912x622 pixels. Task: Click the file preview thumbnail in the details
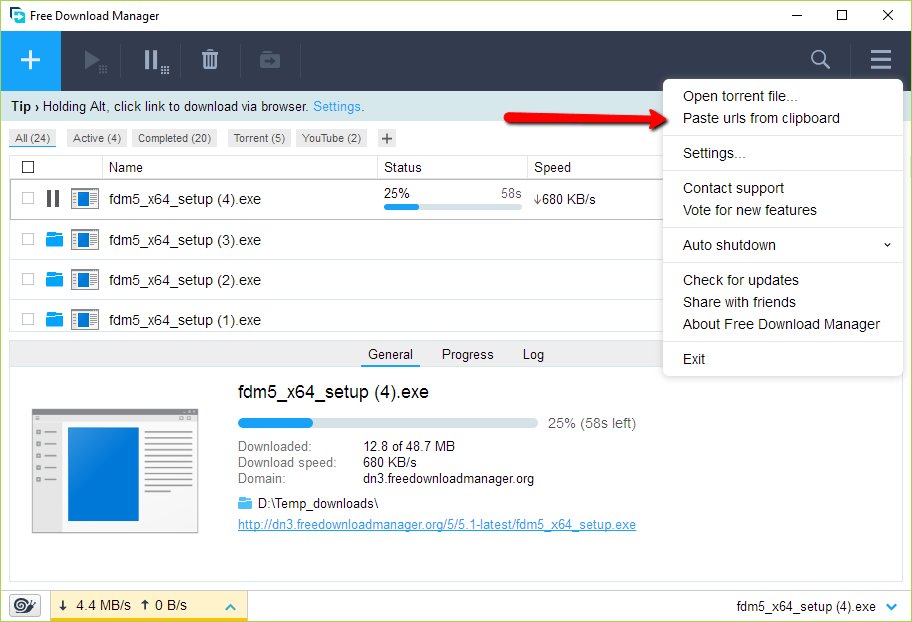click(x=115, y=471)
